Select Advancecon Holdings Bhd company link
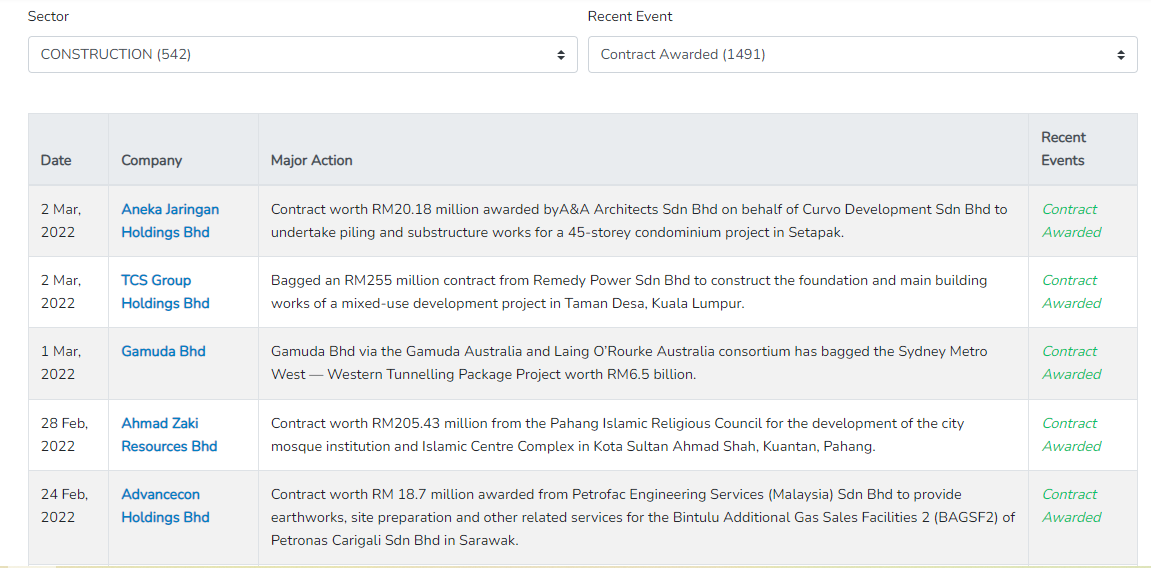This screenshot has width=1151, height=568. 165,506
